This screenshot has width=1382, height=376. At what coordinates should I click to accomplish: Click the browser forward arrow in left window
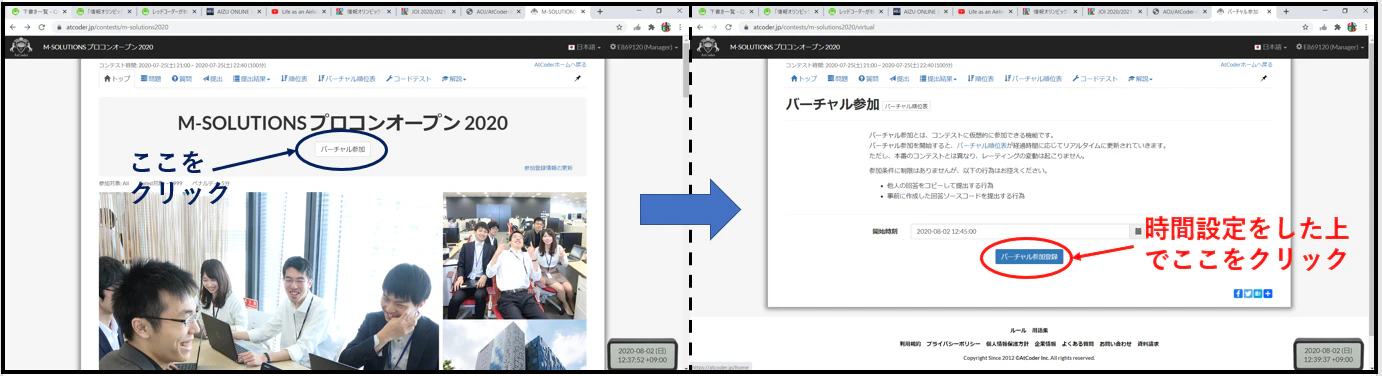28,27
